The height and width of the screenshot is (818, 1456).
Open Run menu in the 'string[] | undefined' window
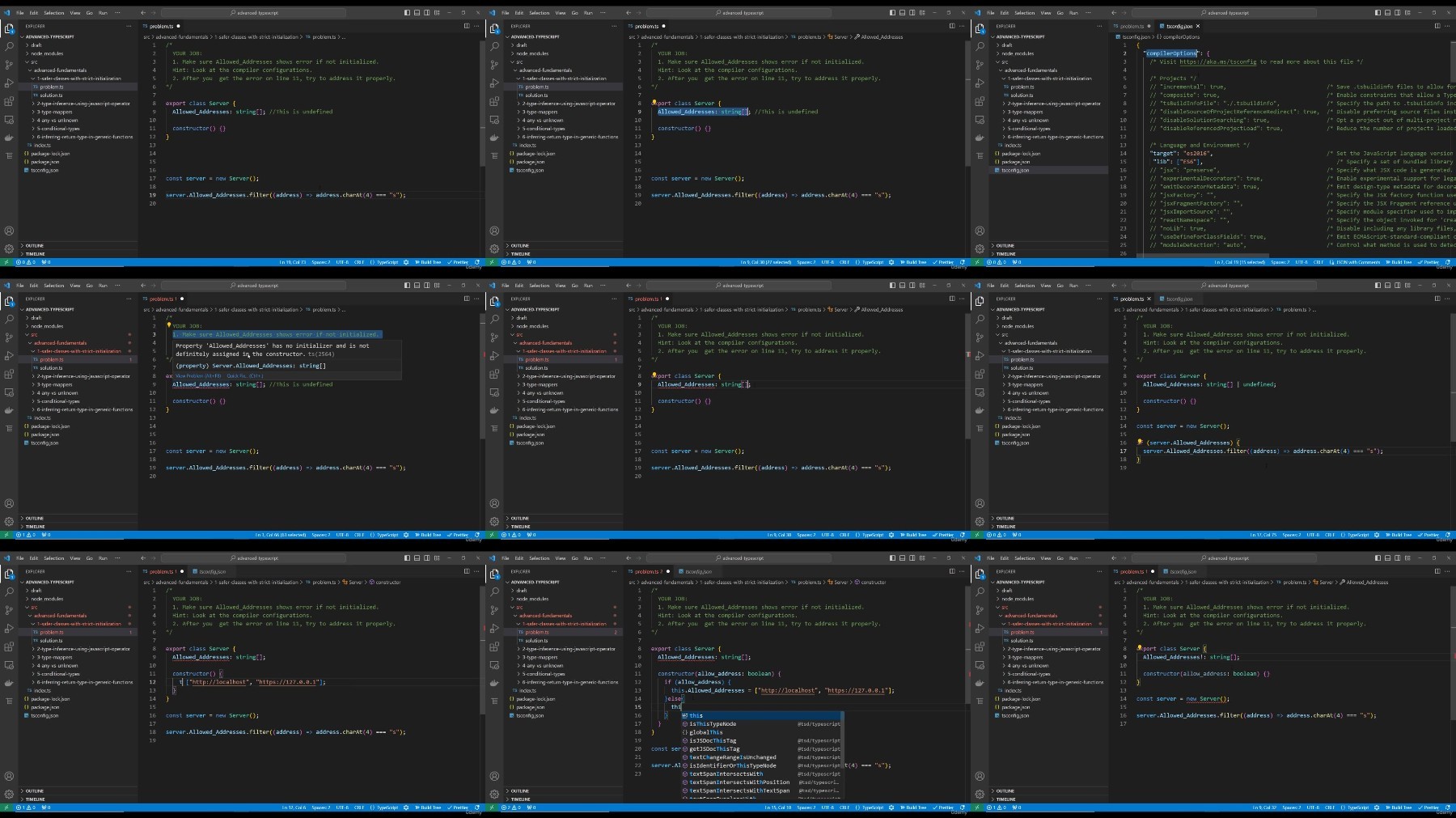[1073, 286]
